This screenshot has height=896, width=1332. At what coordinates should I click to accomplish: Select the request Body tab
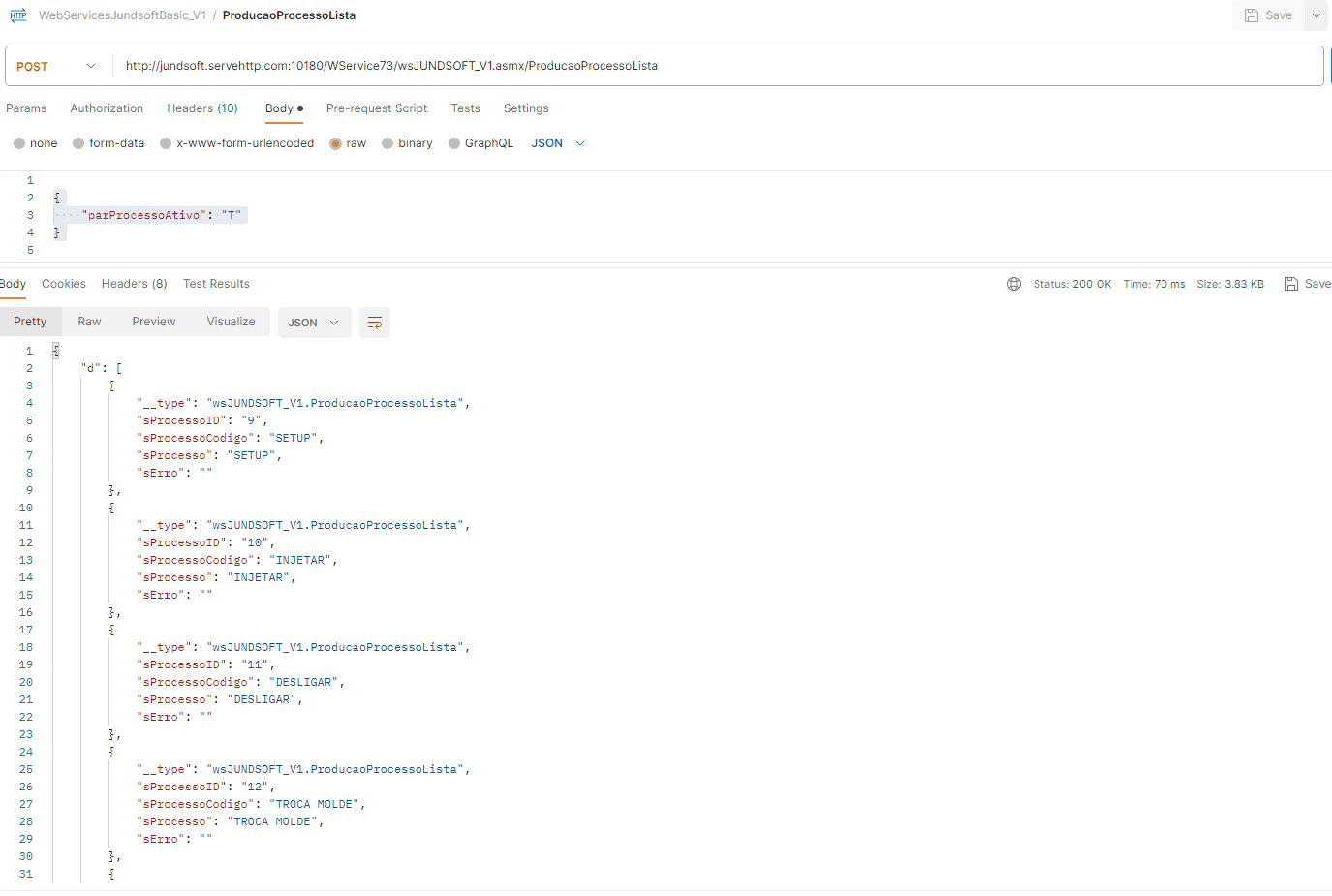[x=284, y=108]
